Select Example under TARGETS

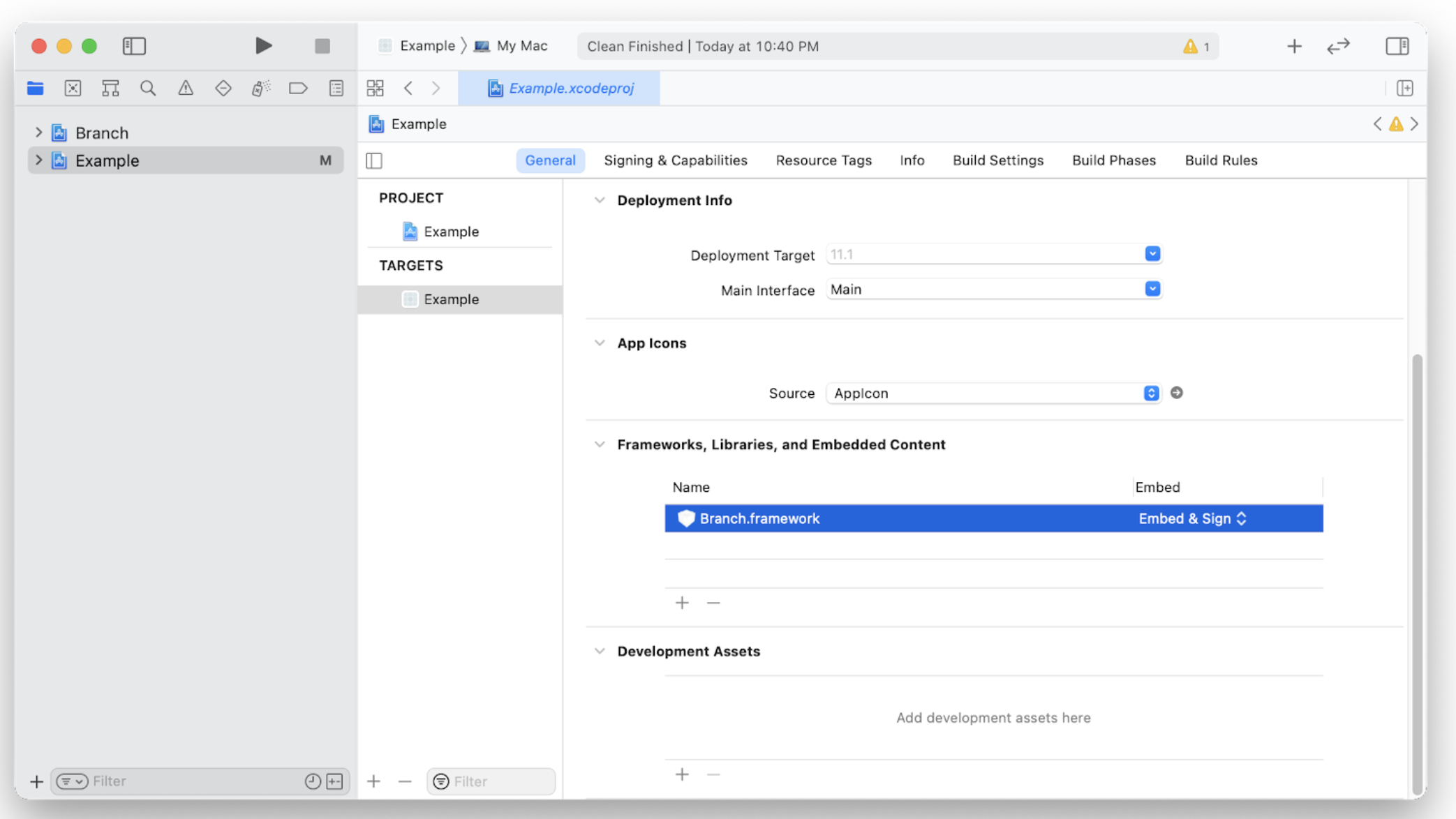click(x=460, y=299)
